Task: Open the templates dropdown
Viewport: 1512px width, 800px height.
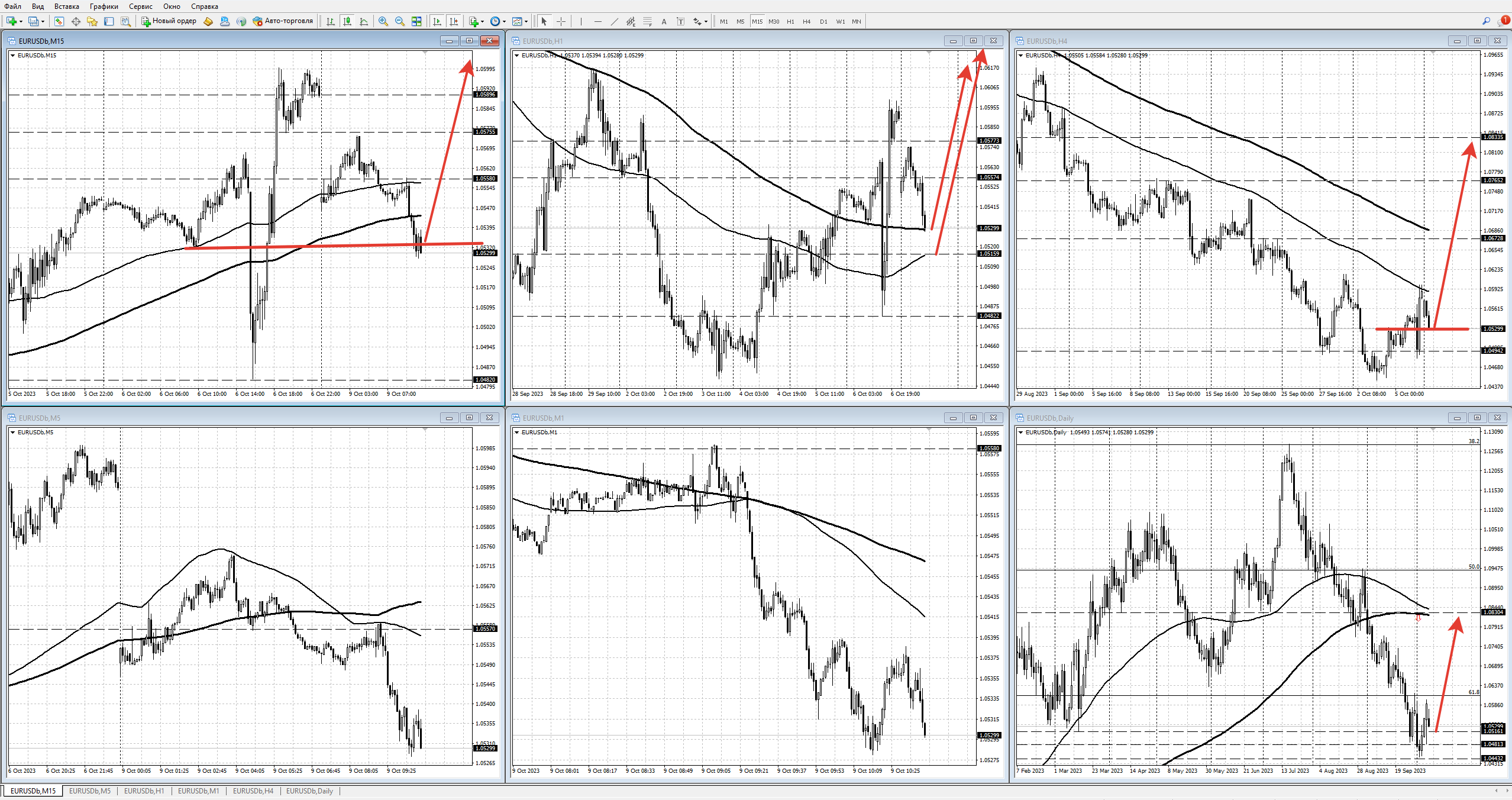Action: click(519, 21)
